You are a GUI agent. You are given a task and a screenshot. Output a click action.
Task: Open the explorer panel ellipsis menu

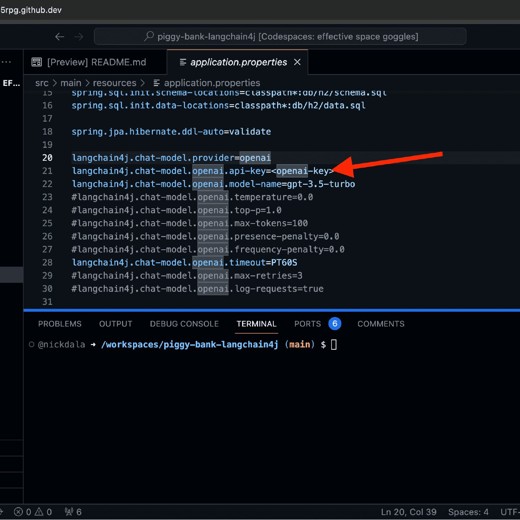6,62
